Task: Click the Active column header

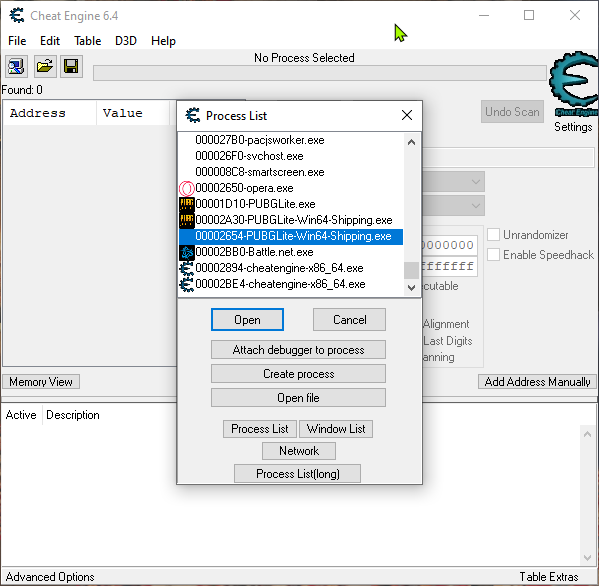Action: pyautogui.click(x=21, y=415)
